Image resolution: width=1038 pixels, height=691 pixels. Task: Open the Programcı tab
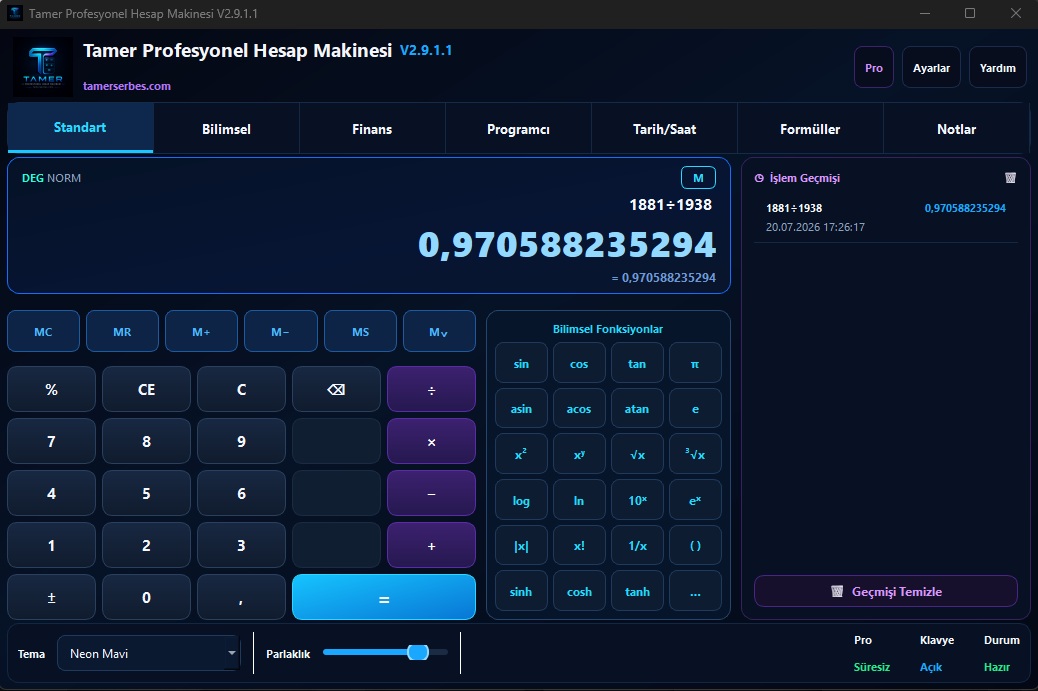[518, 129]
